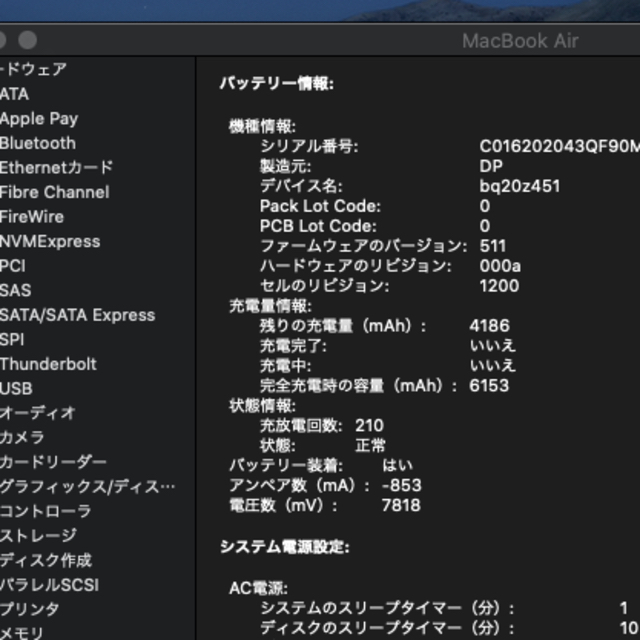Choose PCI in the hardware list
The width and height of the screenshot is (640, 640).
click(13, 266)
